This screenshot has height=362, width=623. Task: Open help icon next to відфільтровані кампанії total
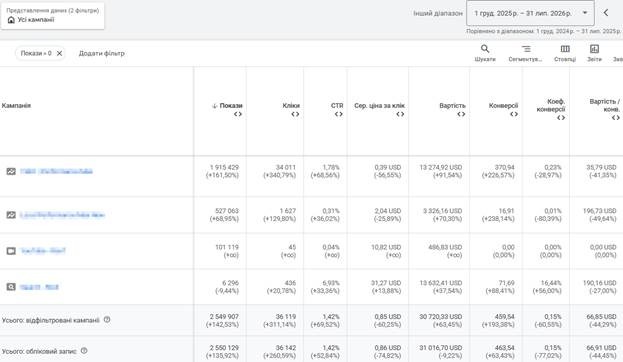pos(107,319)
